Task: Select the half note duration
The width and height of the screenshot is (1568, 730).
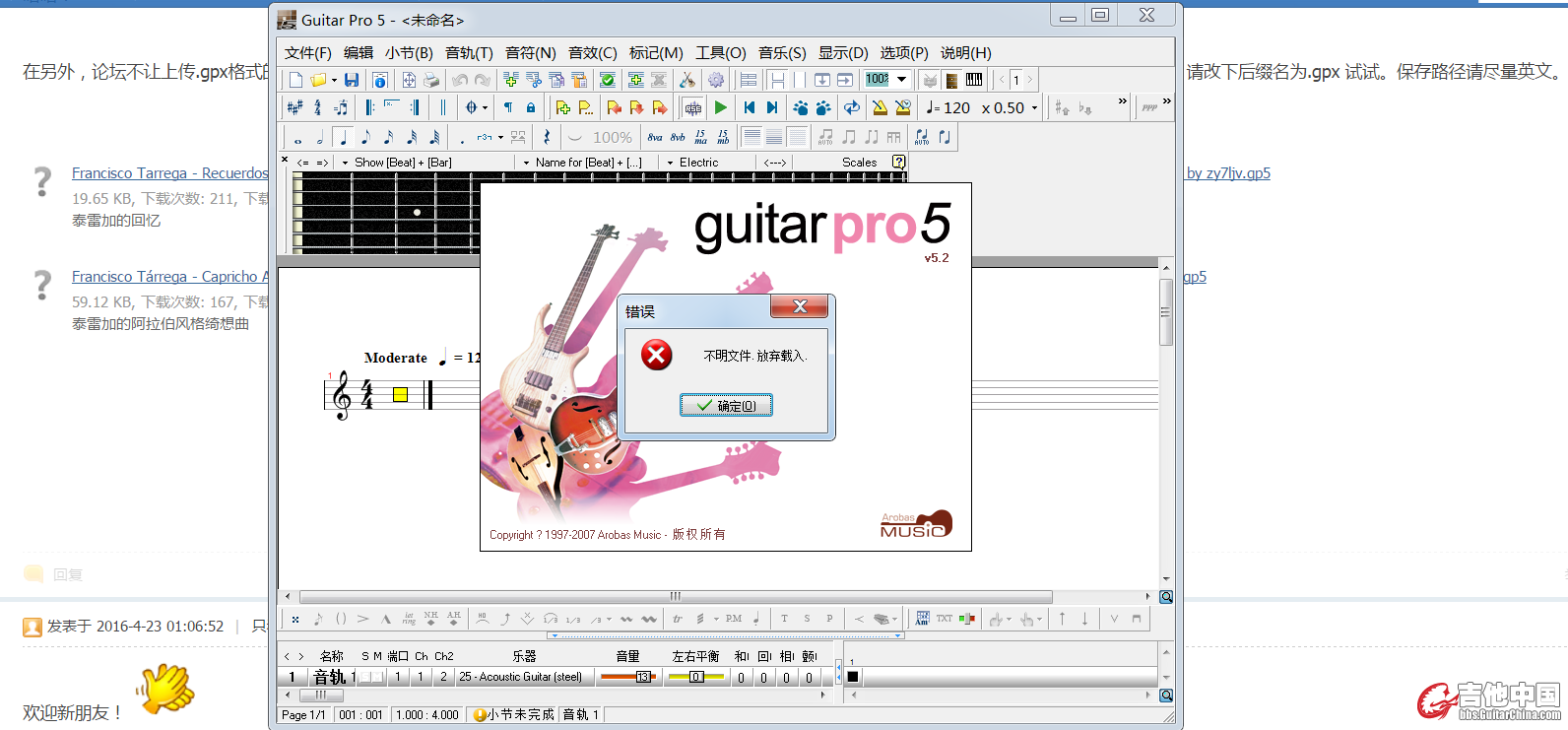Action: (x=320, y=137)
